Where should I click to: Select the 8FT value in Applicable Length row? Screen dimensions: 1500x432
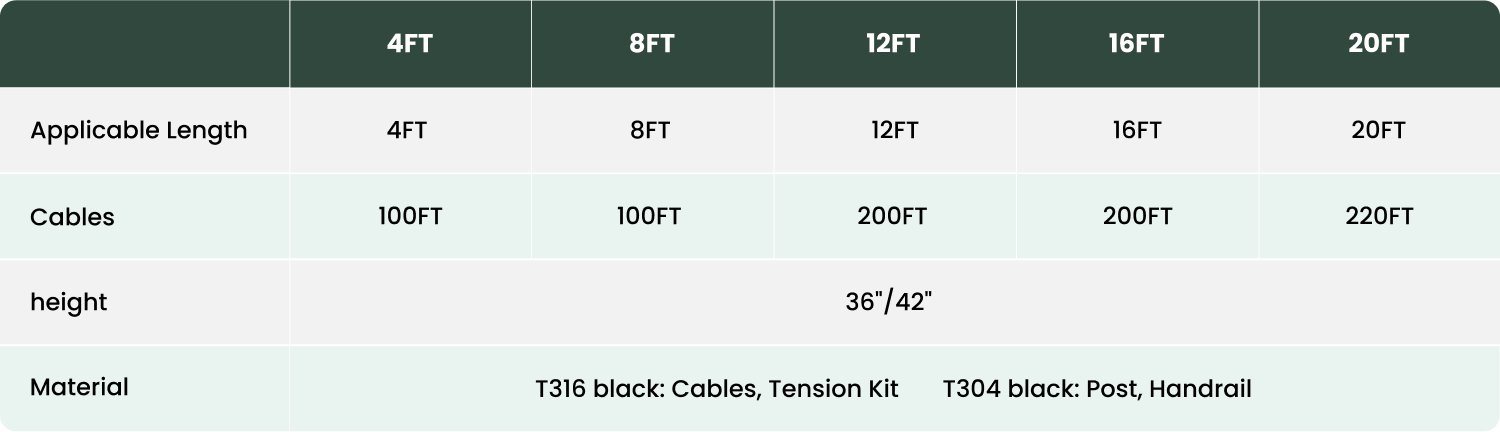coord(650,131)
